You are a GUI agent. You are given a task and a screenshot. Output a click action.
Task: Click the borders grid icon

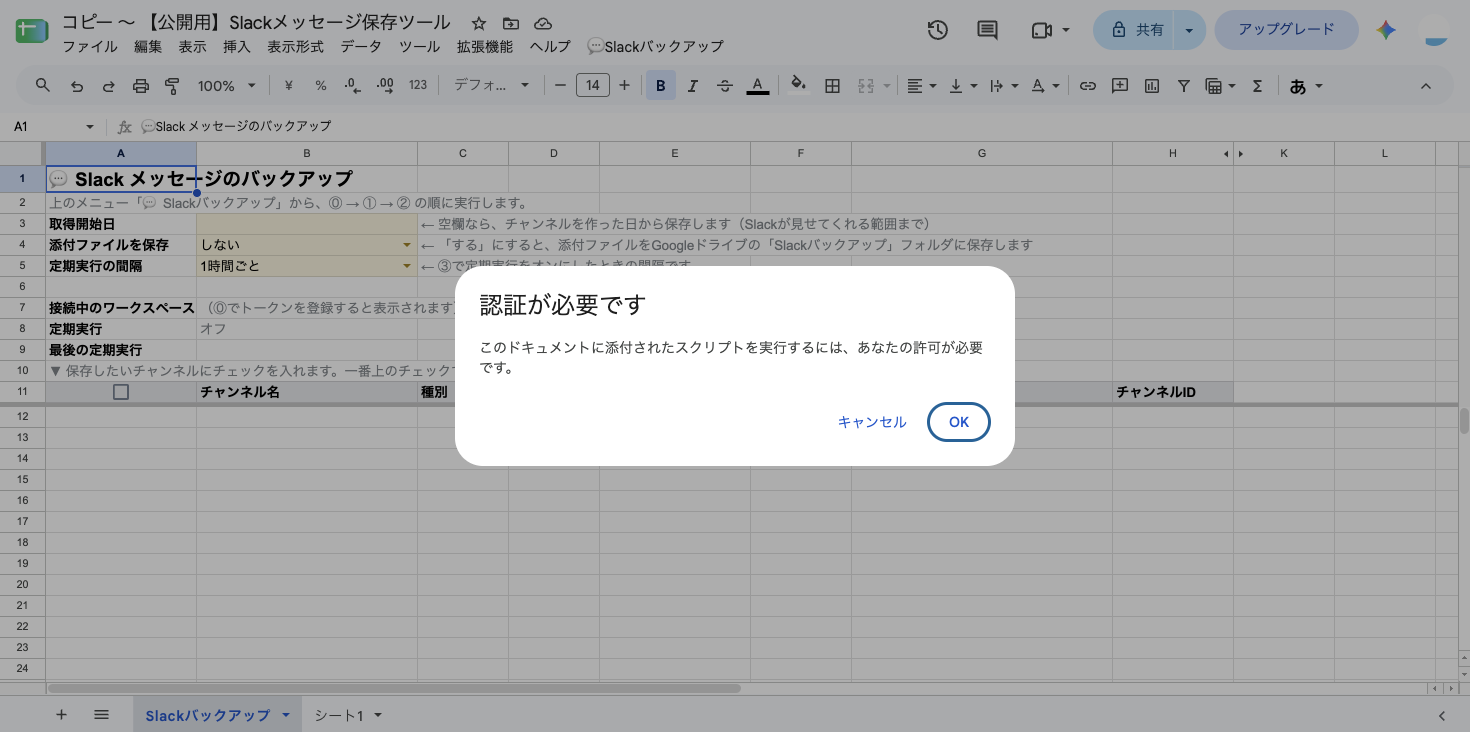pos(832,86)
